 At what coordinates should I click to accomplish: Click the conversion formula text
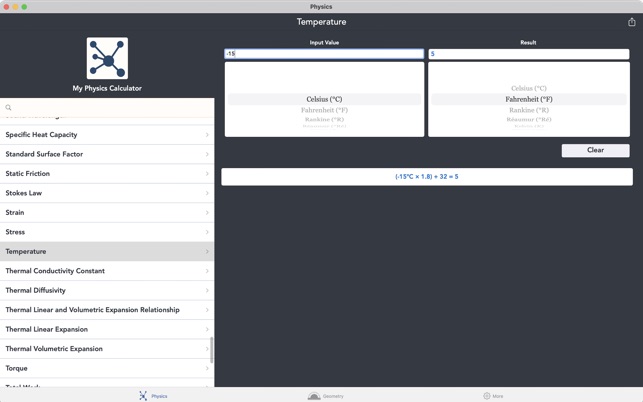[426, 177]
